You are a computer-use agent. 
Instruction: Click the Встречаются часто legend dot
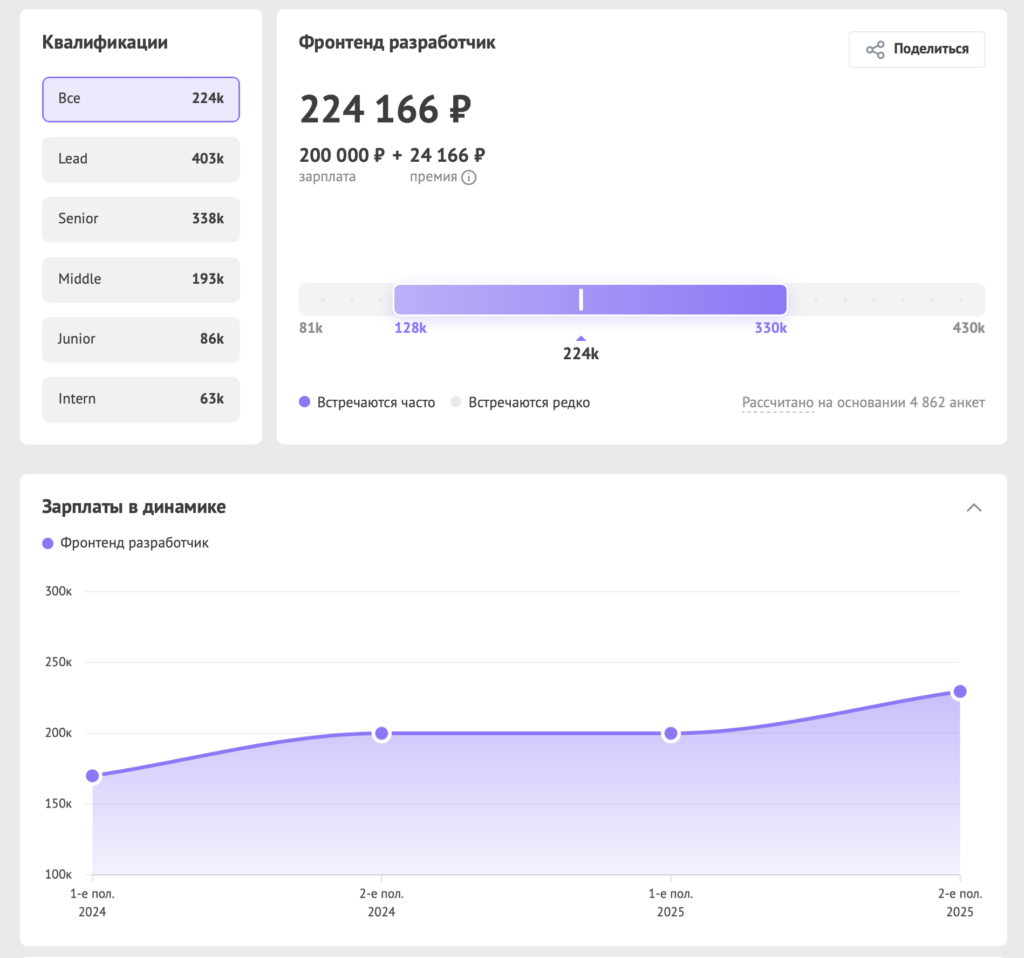[x=305, y=403]
